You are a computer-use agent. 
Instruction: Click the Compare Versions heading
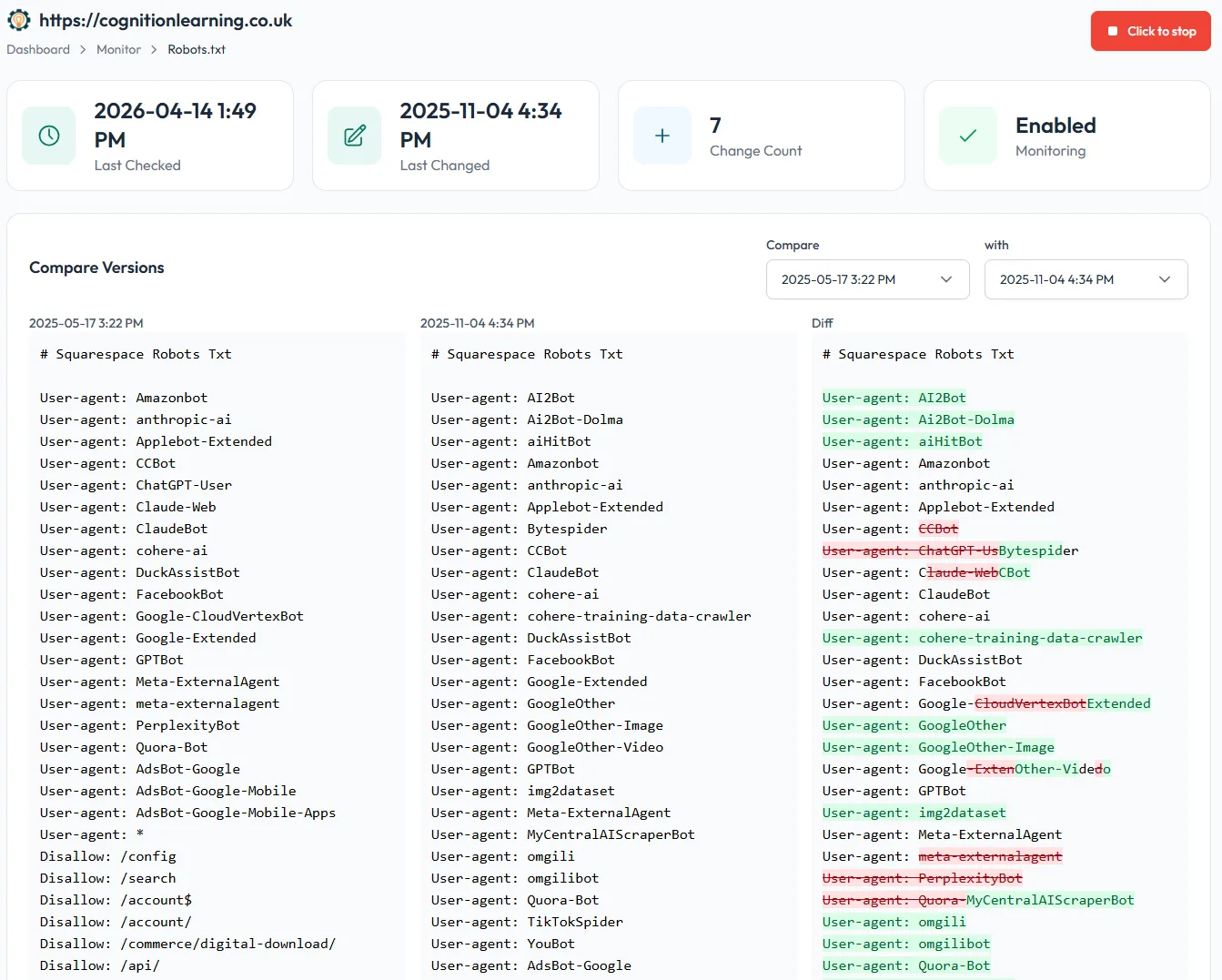pos(96,267)
